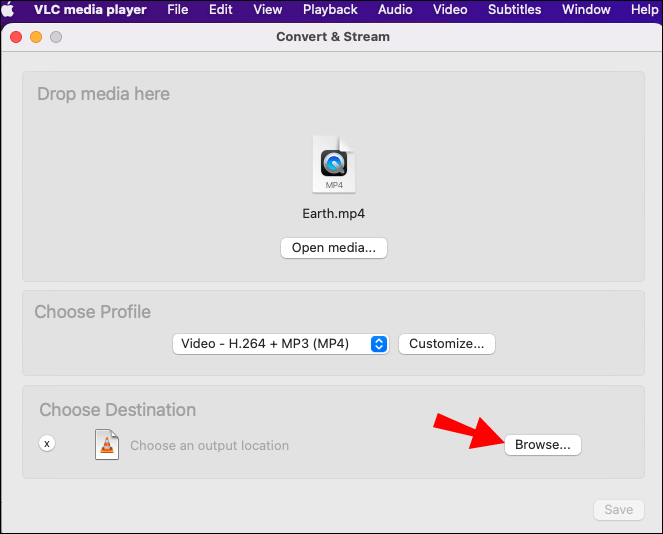Click the Open media... button

[x=334, y=248]
